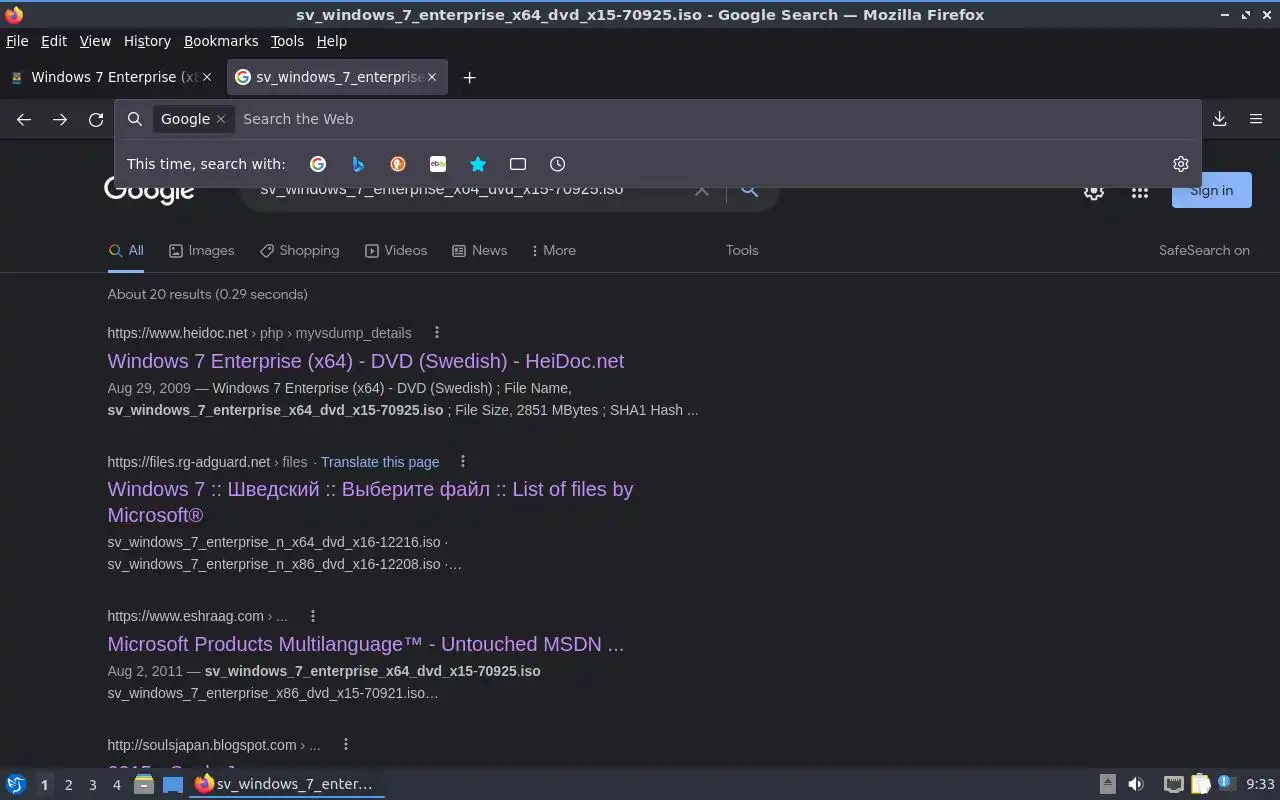
Task: Open the File menu
Action: coord(17,41)
